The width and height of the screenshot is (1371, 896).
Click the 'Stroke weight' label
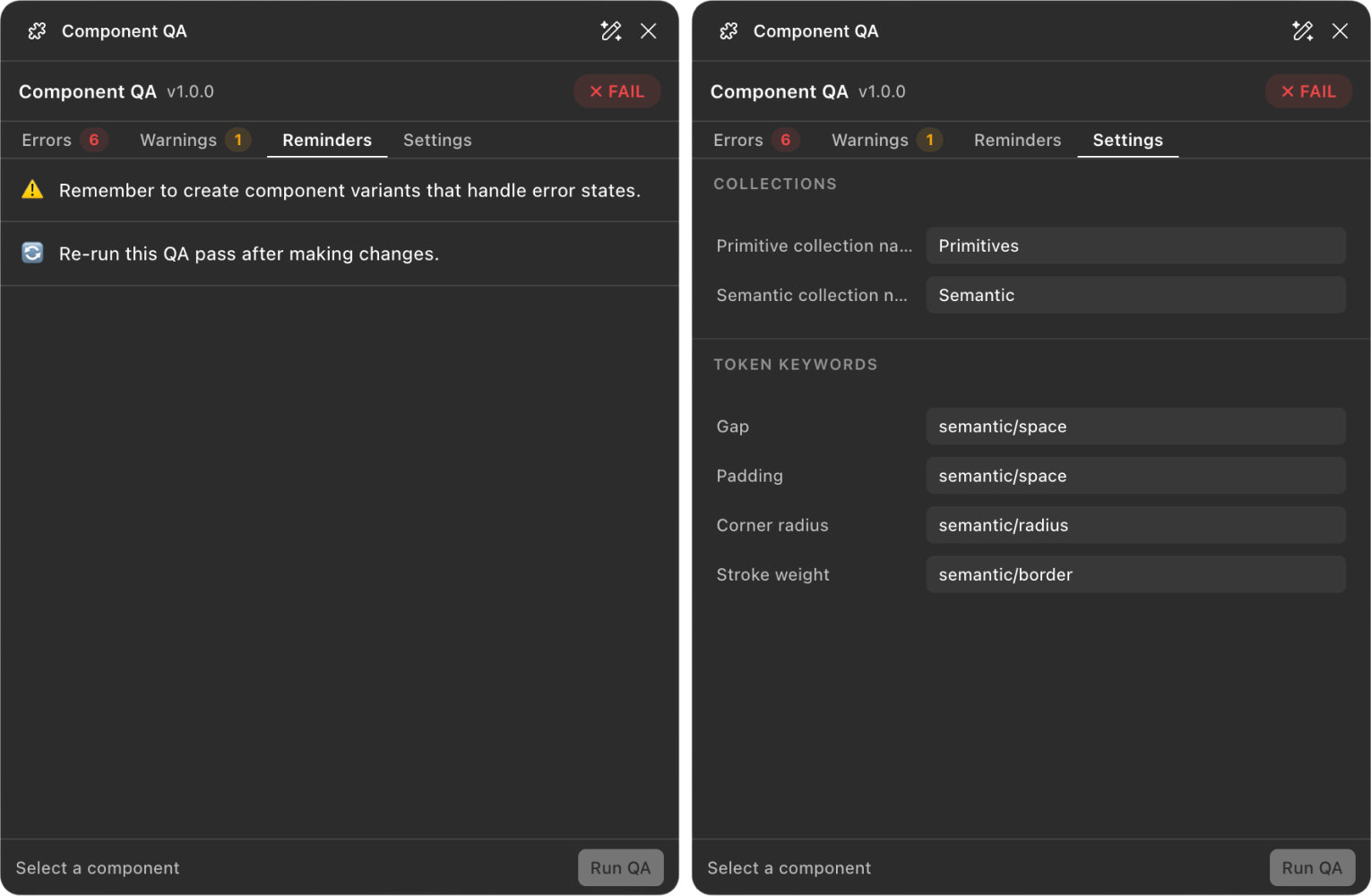tap(773, 574)
